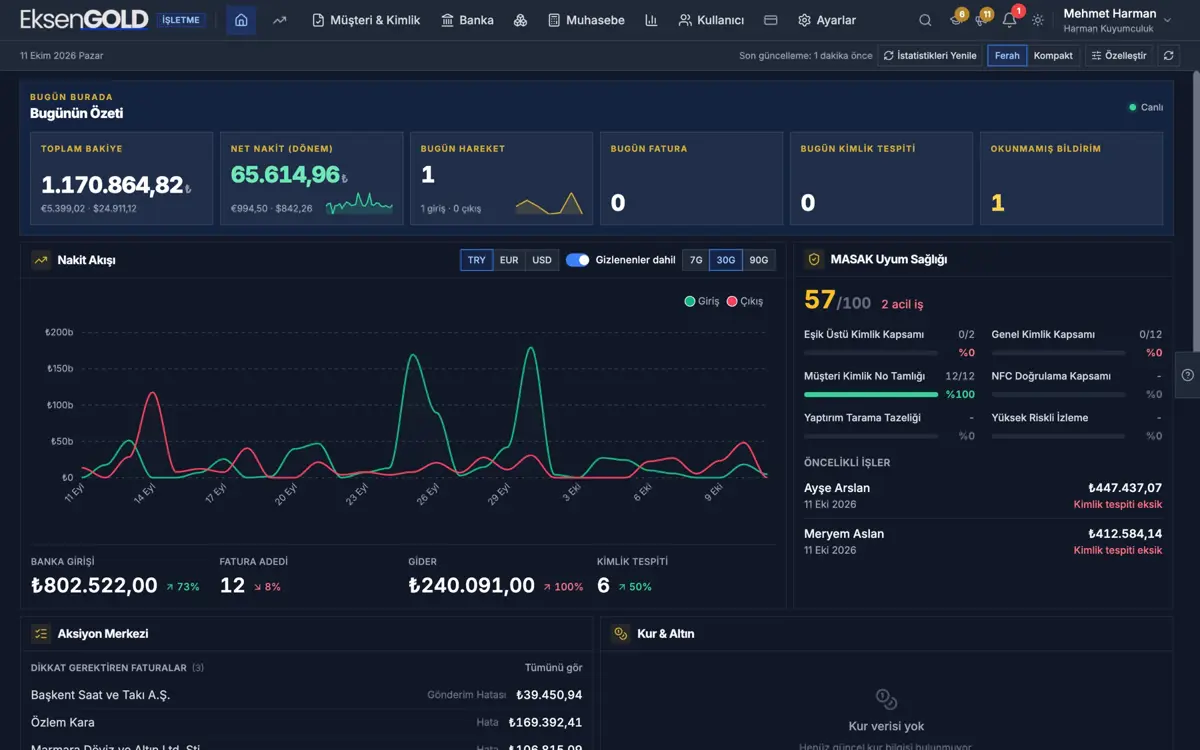Switch theme with the sun icon
The height and width of the screenshot is (750, 1200).
point(1038,20)
